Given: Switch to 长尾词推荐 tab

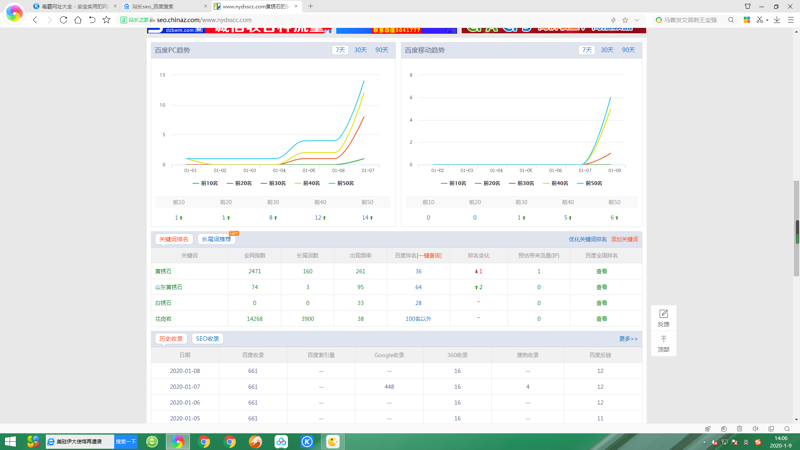Looking at the screenshot, I should (216, 239).
